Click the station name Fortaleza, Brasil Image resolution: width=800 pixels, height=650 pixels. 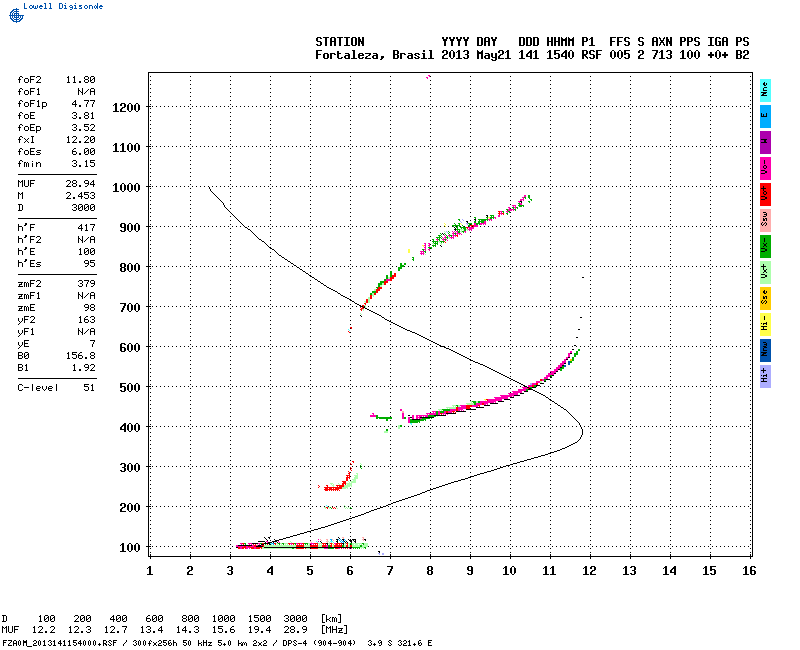(374, 55)
